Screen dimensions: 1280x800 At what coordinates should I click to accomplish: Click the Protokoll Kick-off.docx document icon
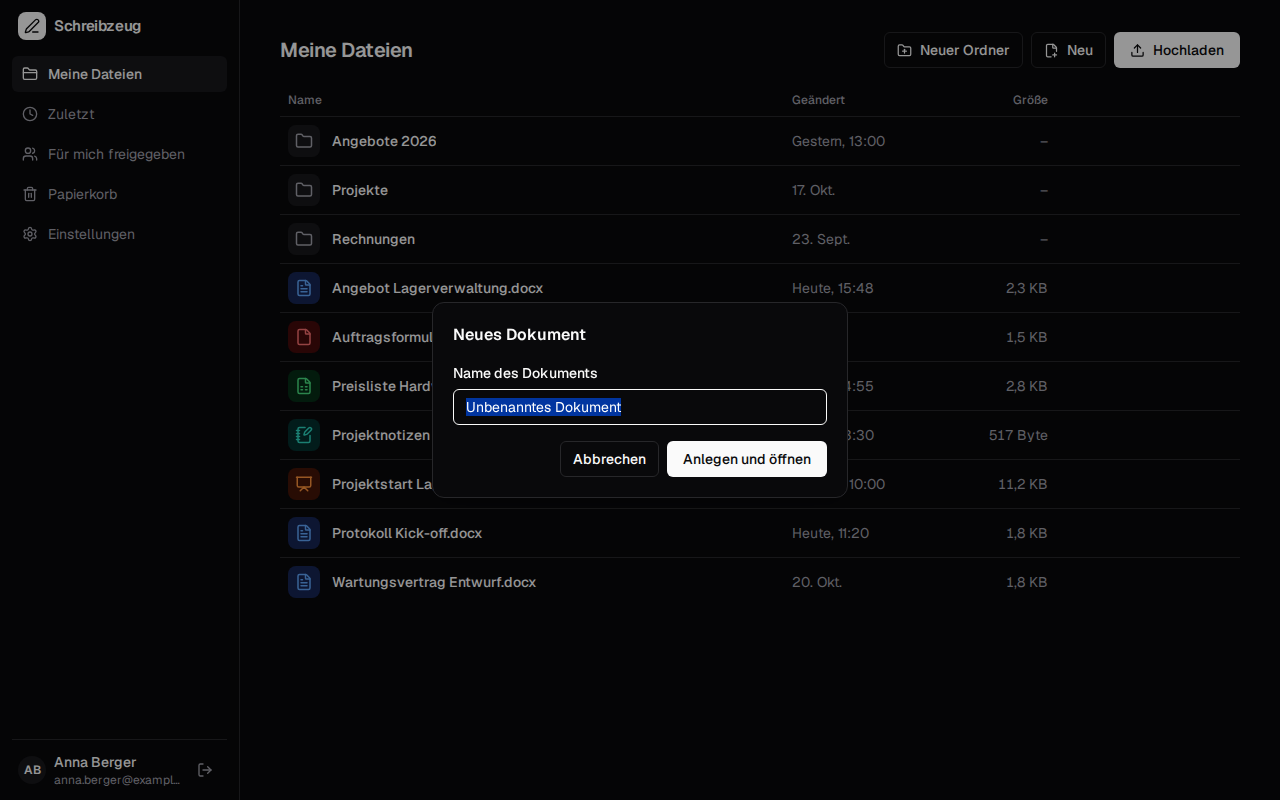point(304,533)
